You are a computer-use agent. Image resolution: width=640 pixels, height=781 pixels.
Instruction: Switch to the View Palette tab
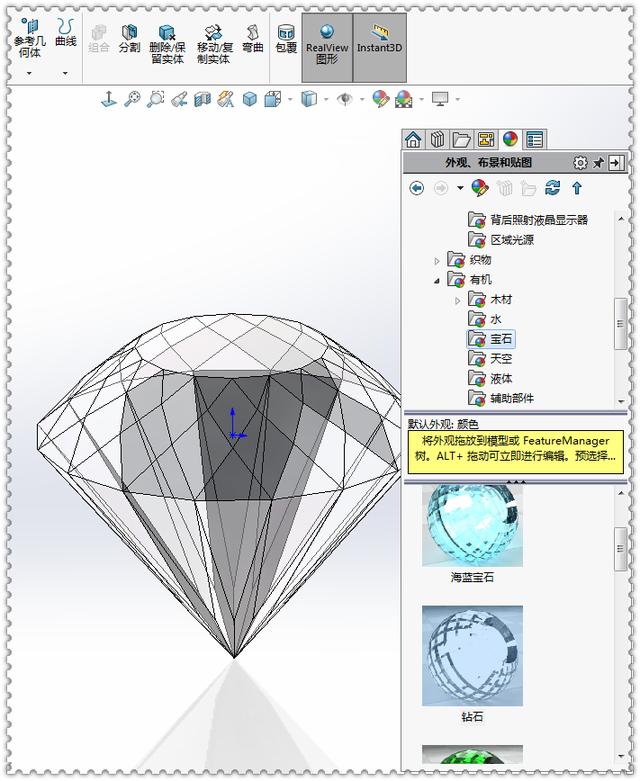point(486,140)
